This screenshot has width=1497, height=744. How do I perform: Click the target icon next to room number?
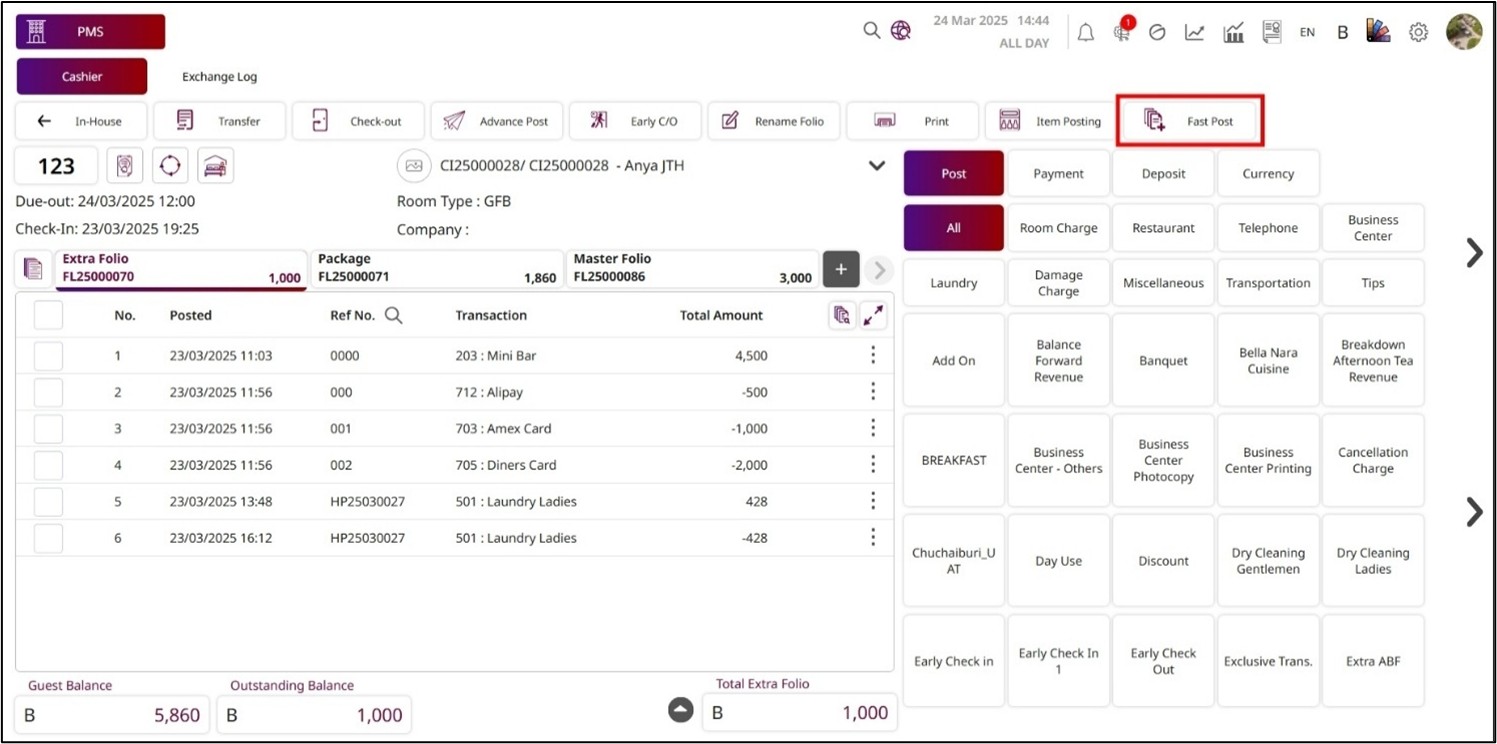[x=170, y=166]
